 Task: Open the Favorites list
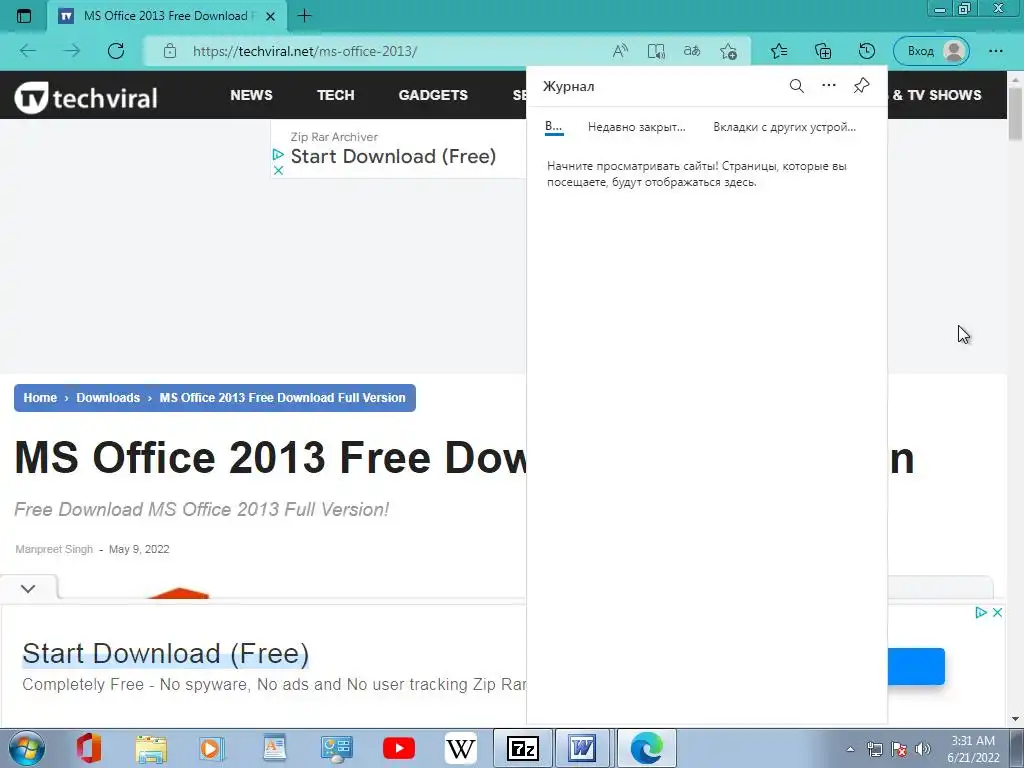pyautogui.click(x=778, y=51)
